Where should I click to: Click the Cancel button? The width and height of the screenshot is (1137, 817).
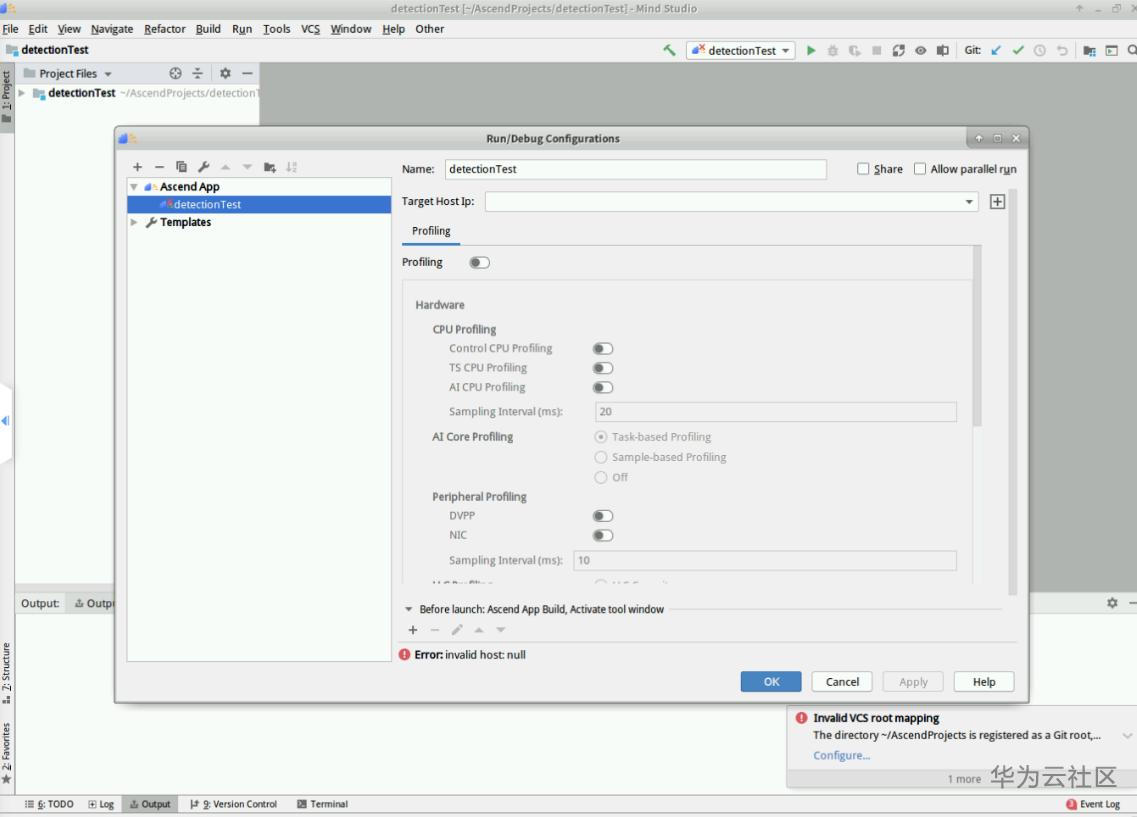(x=842, y=681)
